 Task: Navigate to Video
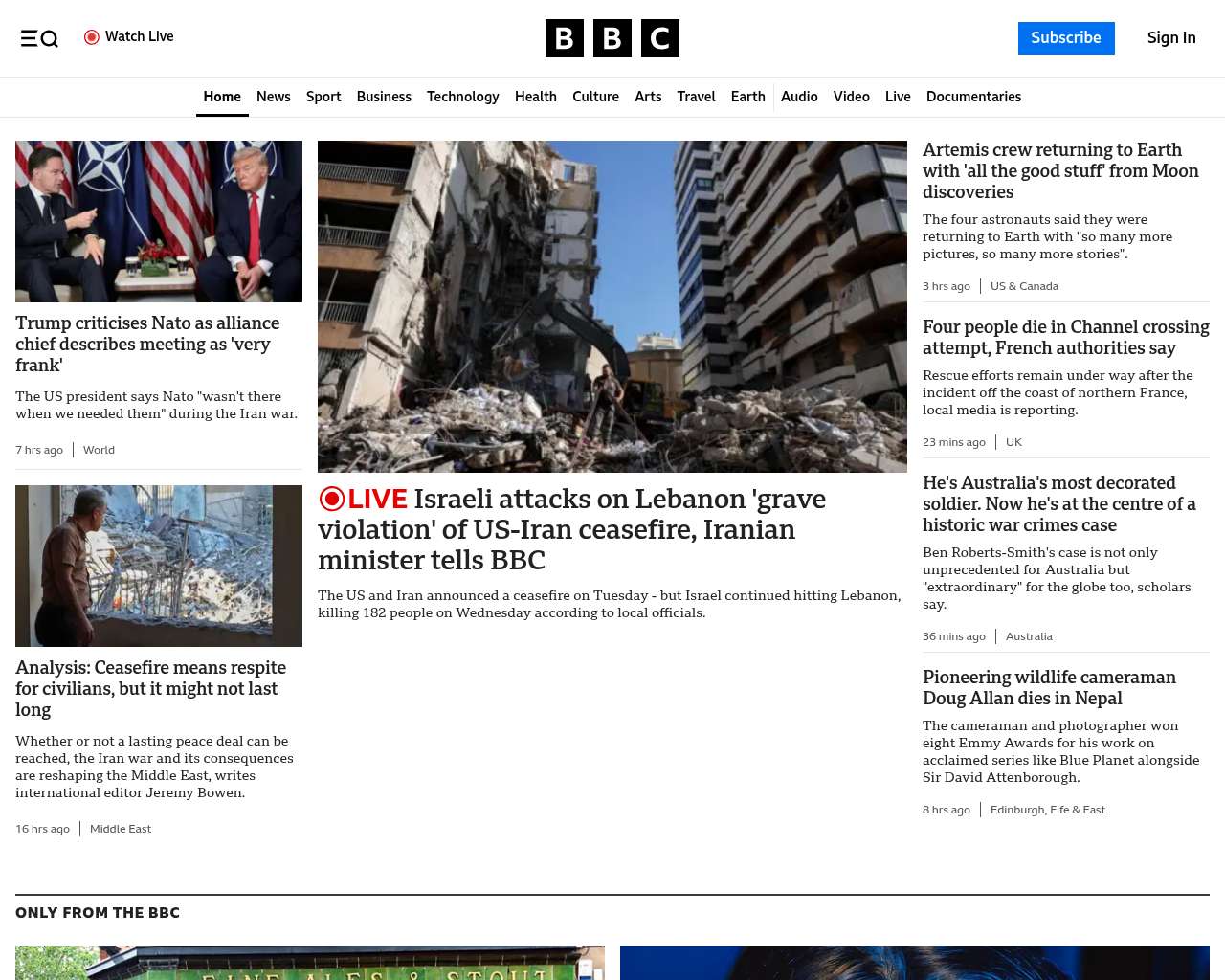(852, 97)
